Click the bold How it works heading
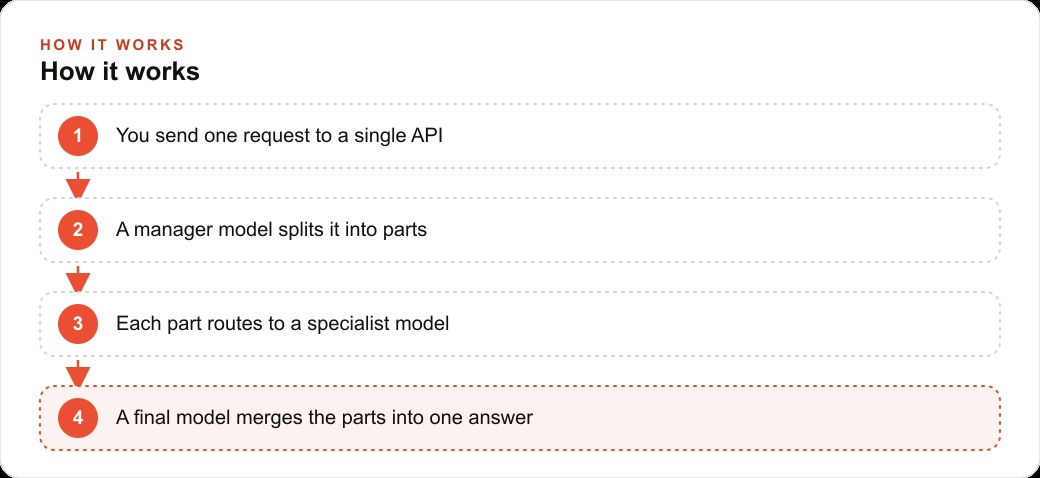Image resolution: width=1040 pixels, height=478 pixels. [x=120, y=72]
